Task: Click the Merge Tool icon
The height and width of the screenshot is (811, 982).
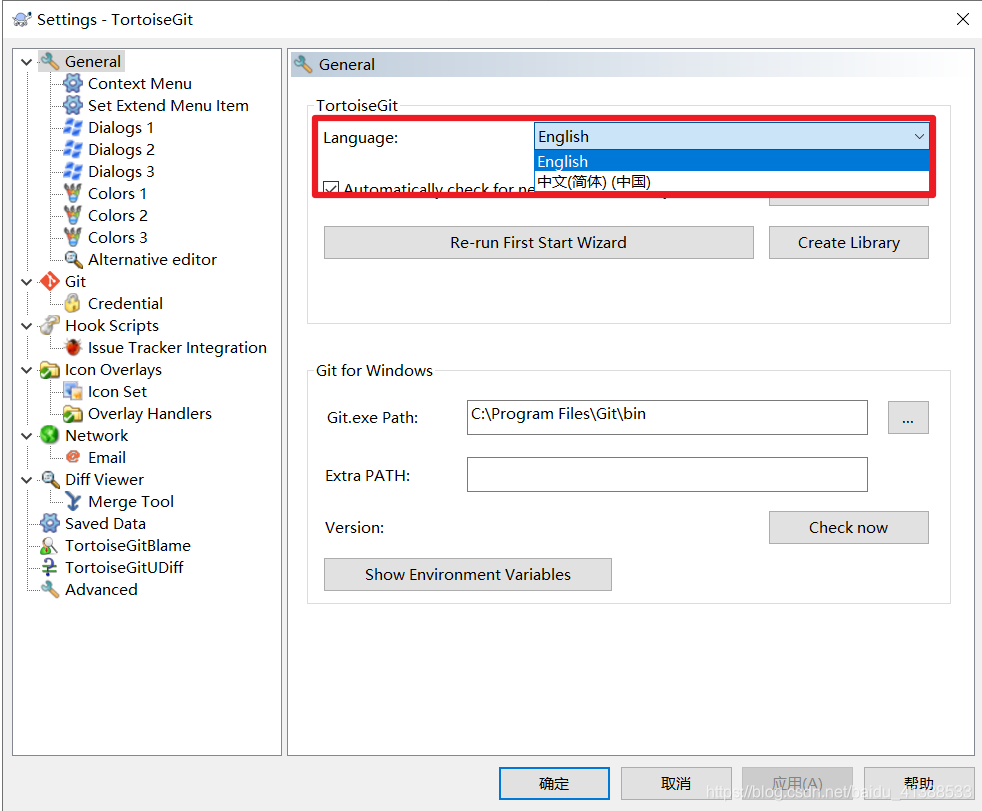Action: pyautogui.click(x=73, y=501)
